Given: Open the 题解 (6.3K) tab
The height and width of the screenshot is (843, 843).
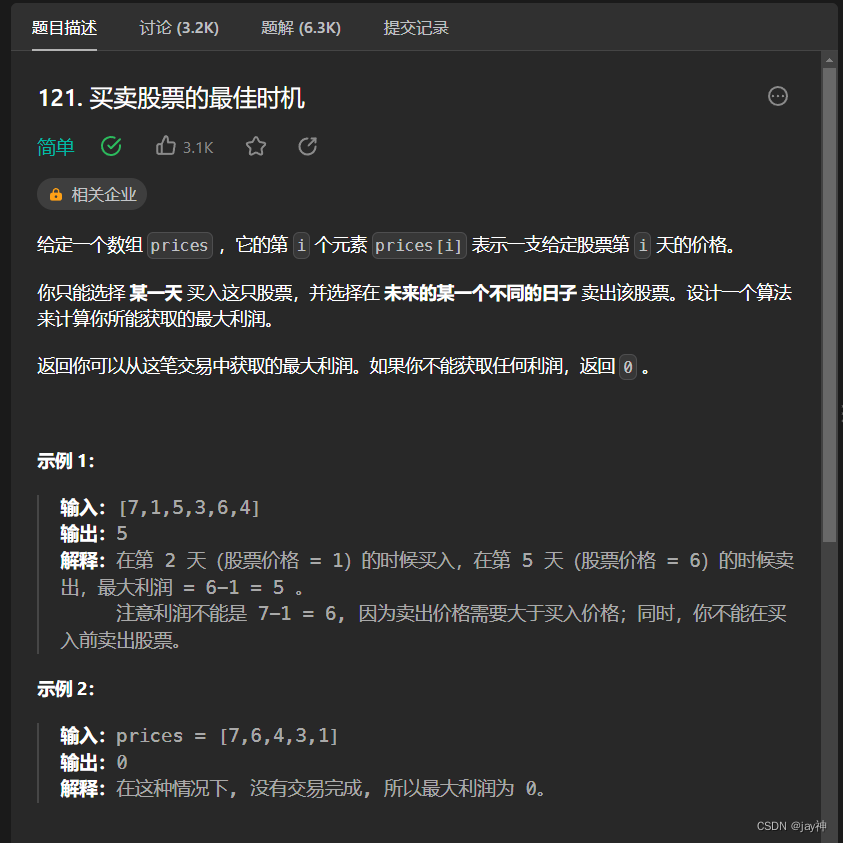Looking at the screenshot, I should (301, 28).
